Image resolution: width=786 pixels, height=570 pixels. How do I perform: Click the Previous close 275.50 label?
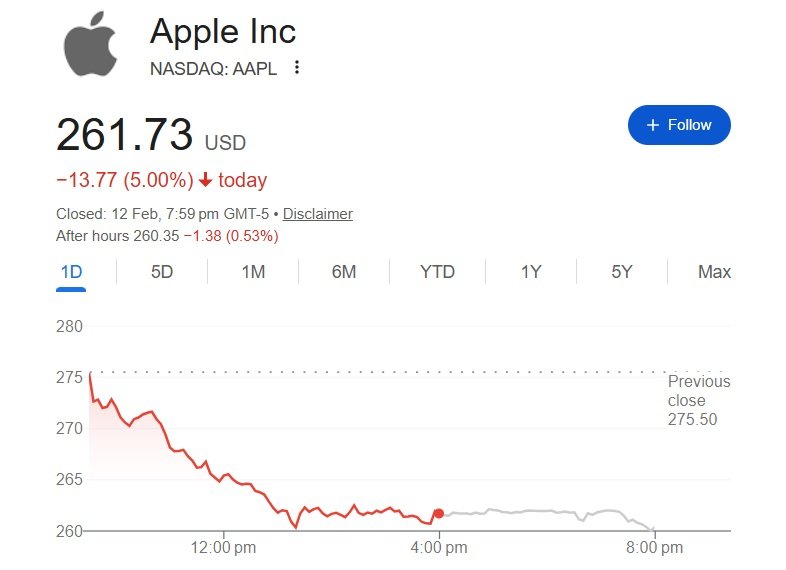[x=698, y=400]
